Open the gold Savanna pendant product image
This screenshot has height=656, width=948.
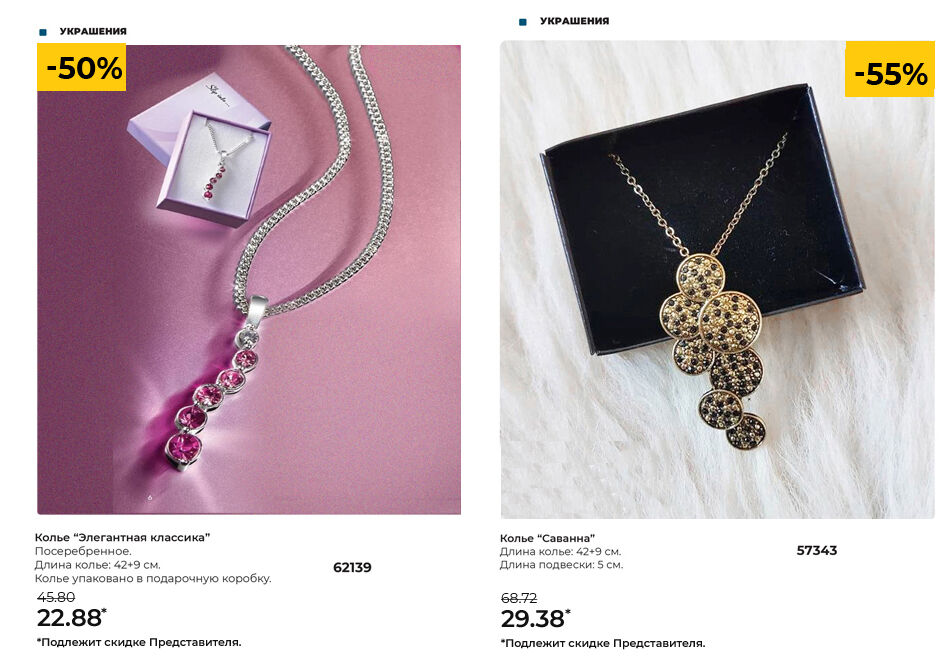click(x=717, y=279)
